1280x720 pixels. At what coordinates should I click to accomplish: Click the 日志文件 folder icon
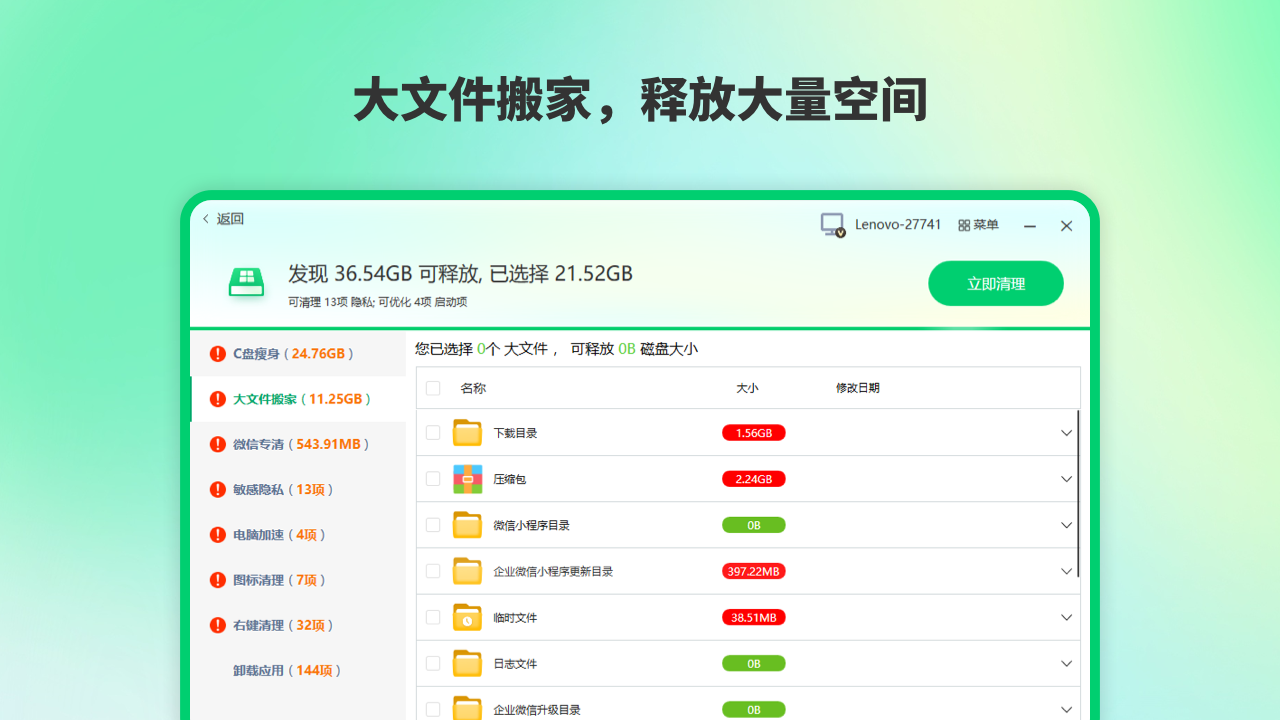coord(467,662)
